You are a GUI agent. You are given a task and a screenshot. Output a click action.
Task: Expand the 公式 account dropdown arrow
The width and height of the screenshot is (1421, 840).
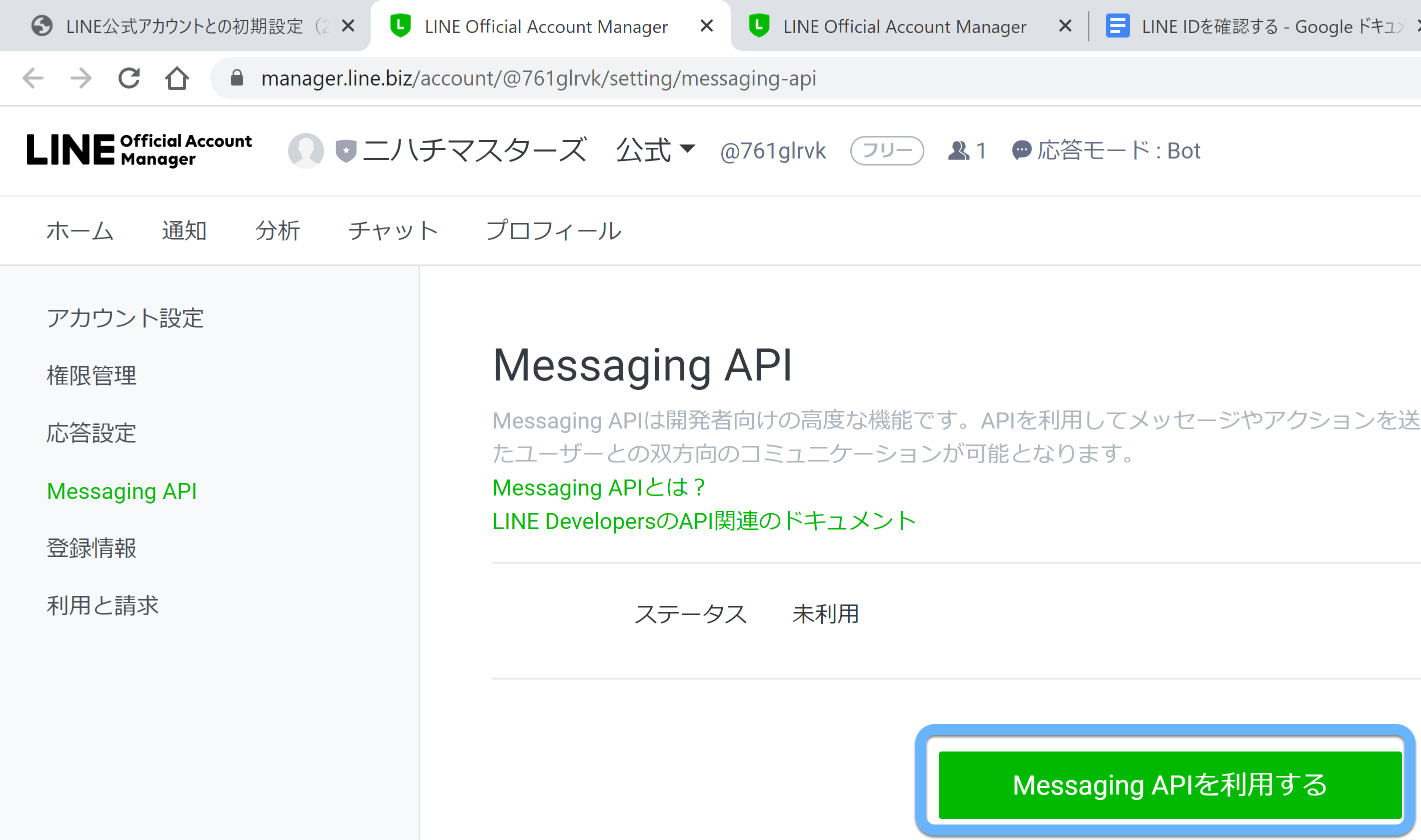(687, 149)
